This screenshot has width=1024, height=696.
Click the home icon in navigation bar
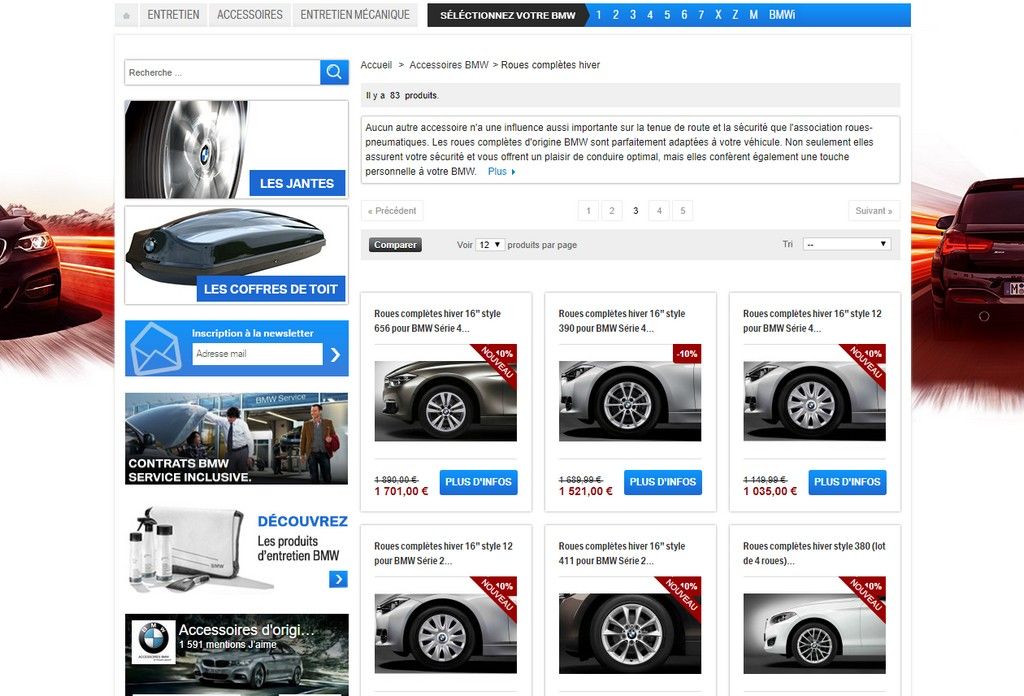pos(126,15)
